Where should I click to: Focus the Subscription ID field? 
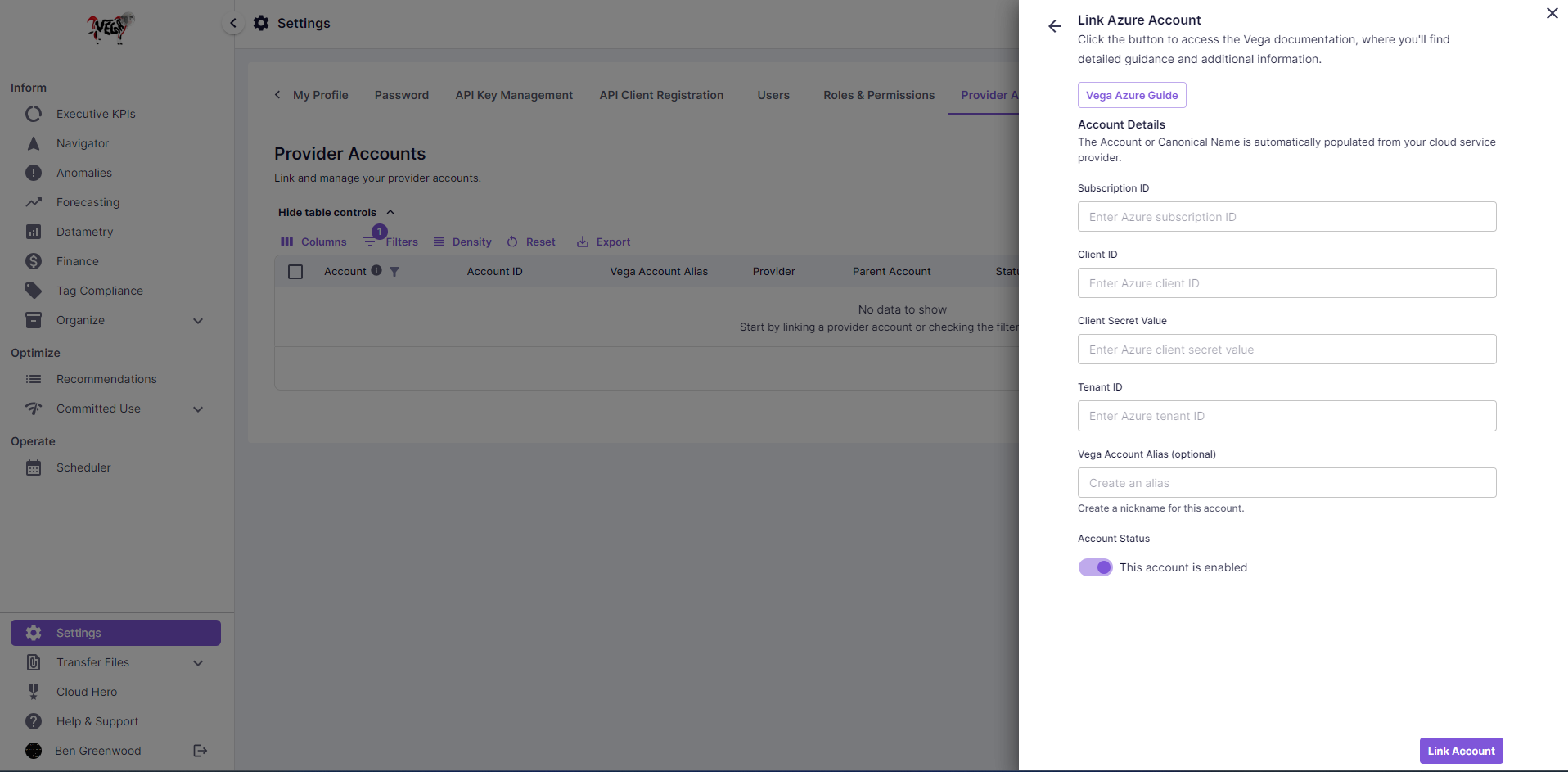pyautogui.click(x=1286, y=217)
